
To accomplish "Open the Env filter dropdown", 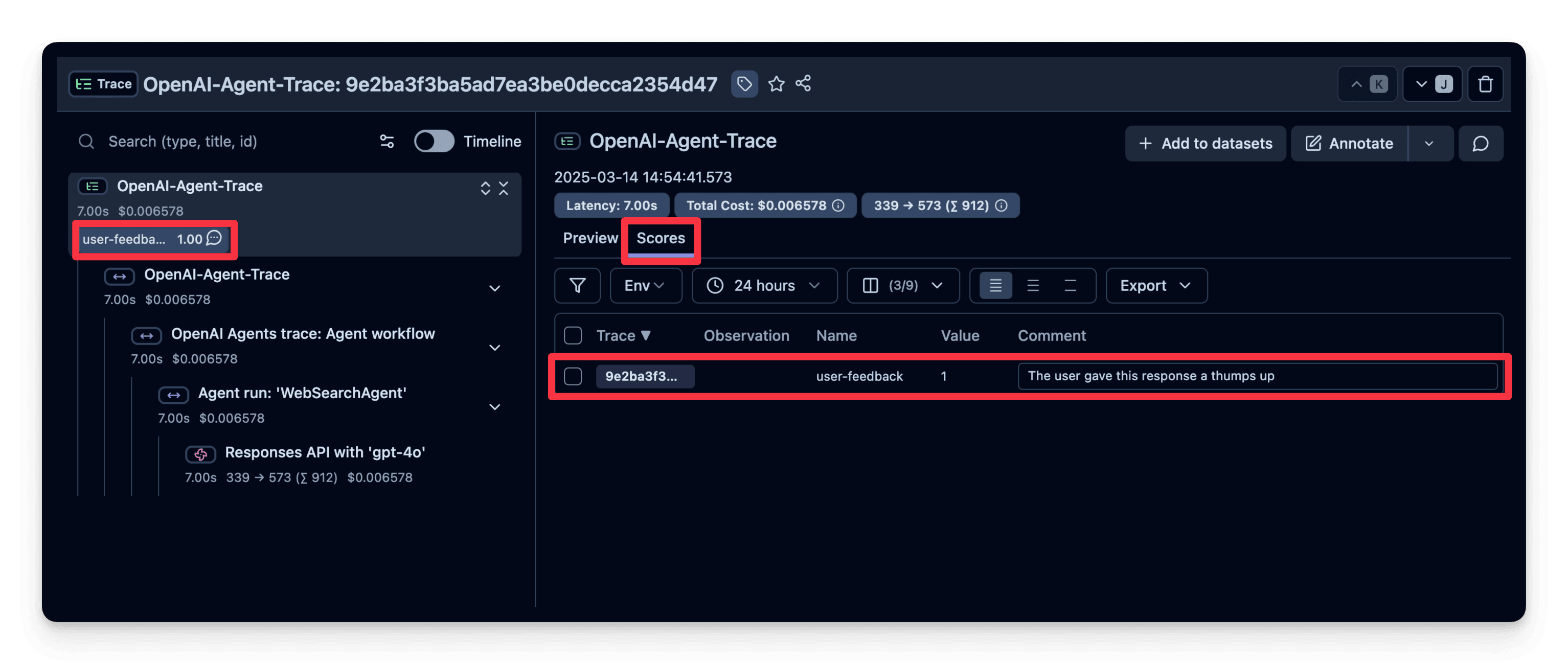I will pos(645,285).
